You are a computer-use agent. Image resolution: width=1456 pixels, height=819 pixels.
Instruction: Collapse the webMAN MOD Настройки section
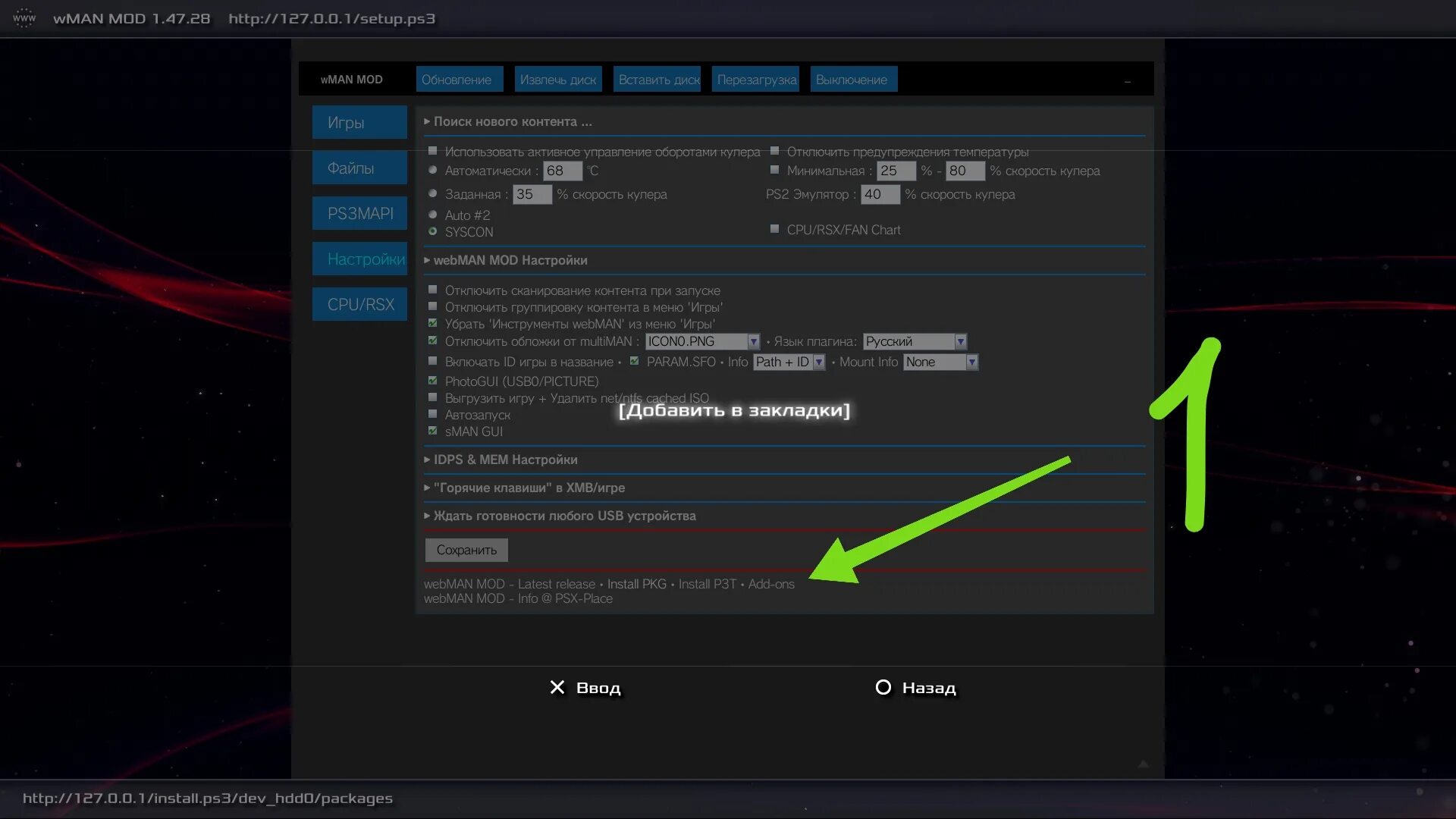[x=506, y=260]
